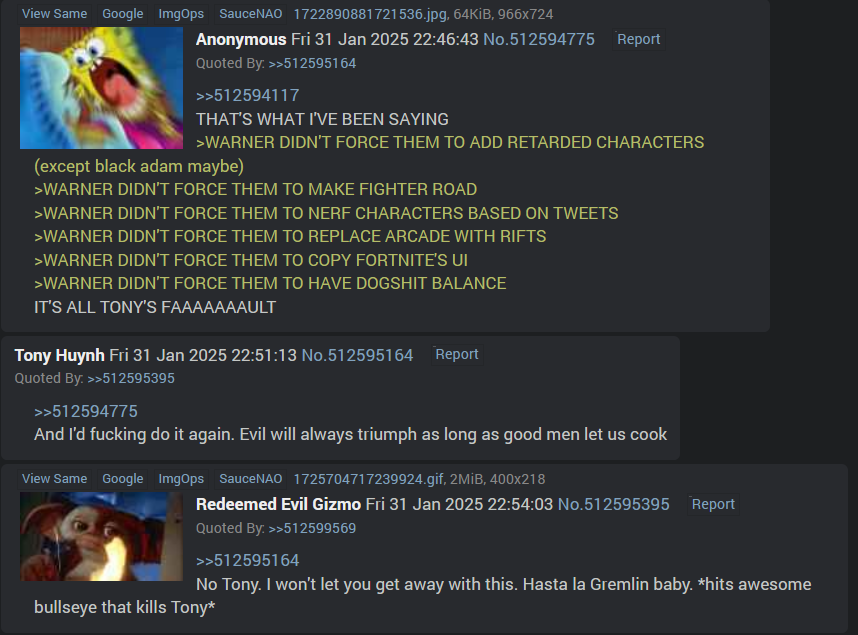Open file link 1722890881721536.jpg
Viewport: 858px width, 635px height.
(x=370, y=14)
